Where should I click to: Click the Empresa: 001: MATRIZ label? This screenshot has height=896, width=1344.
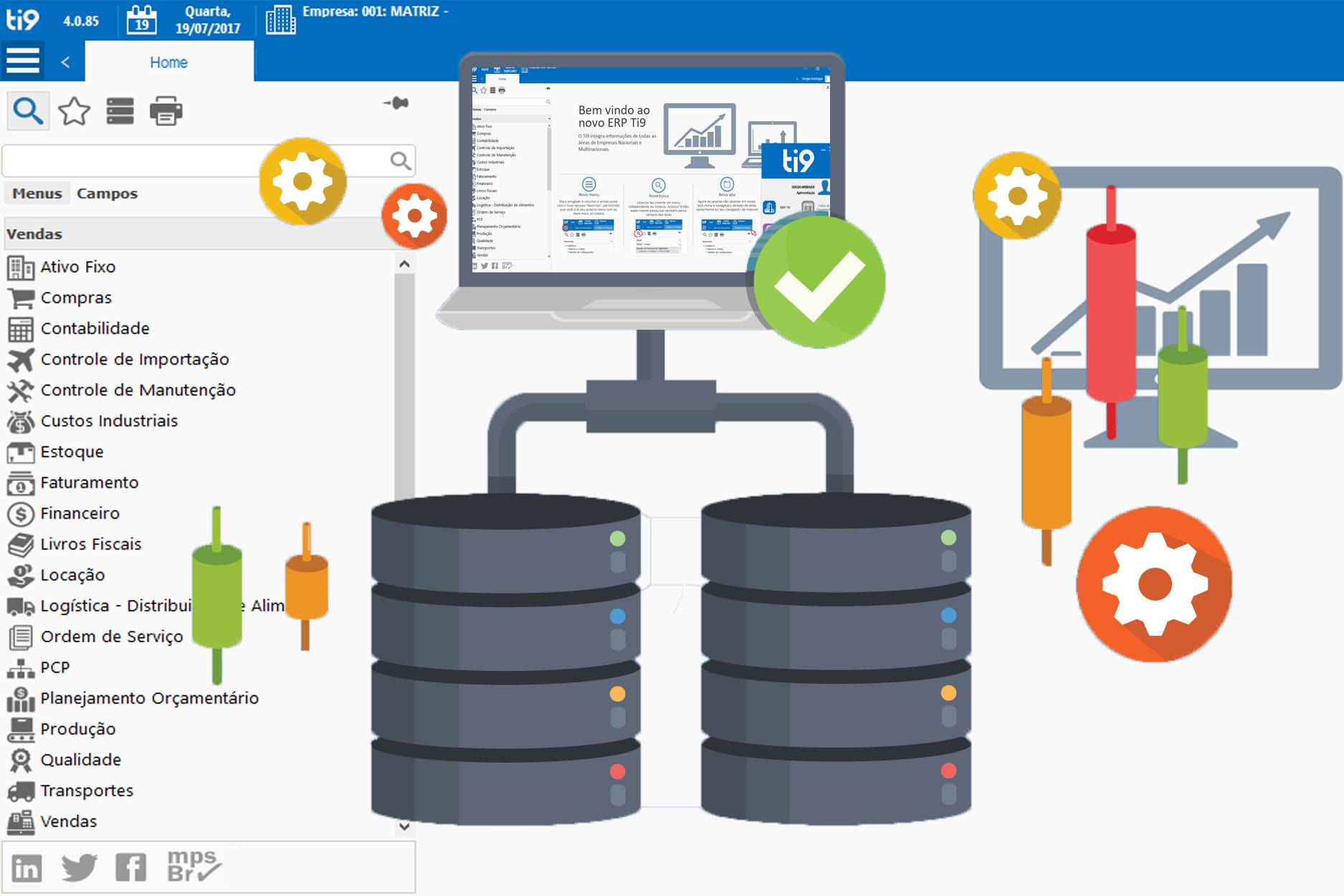coord(375,11)
